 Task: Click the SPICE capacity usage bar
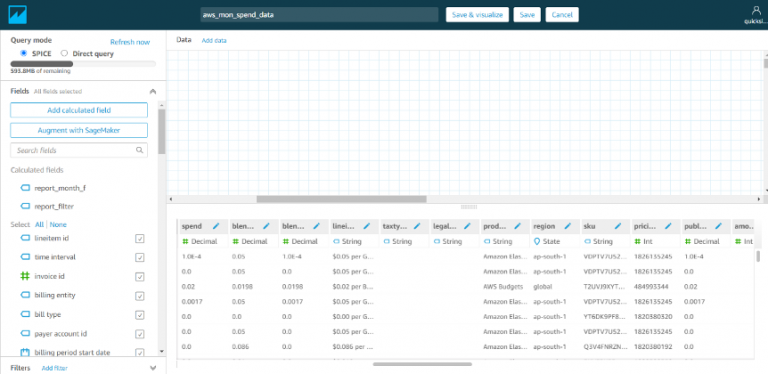pos(83,64)
